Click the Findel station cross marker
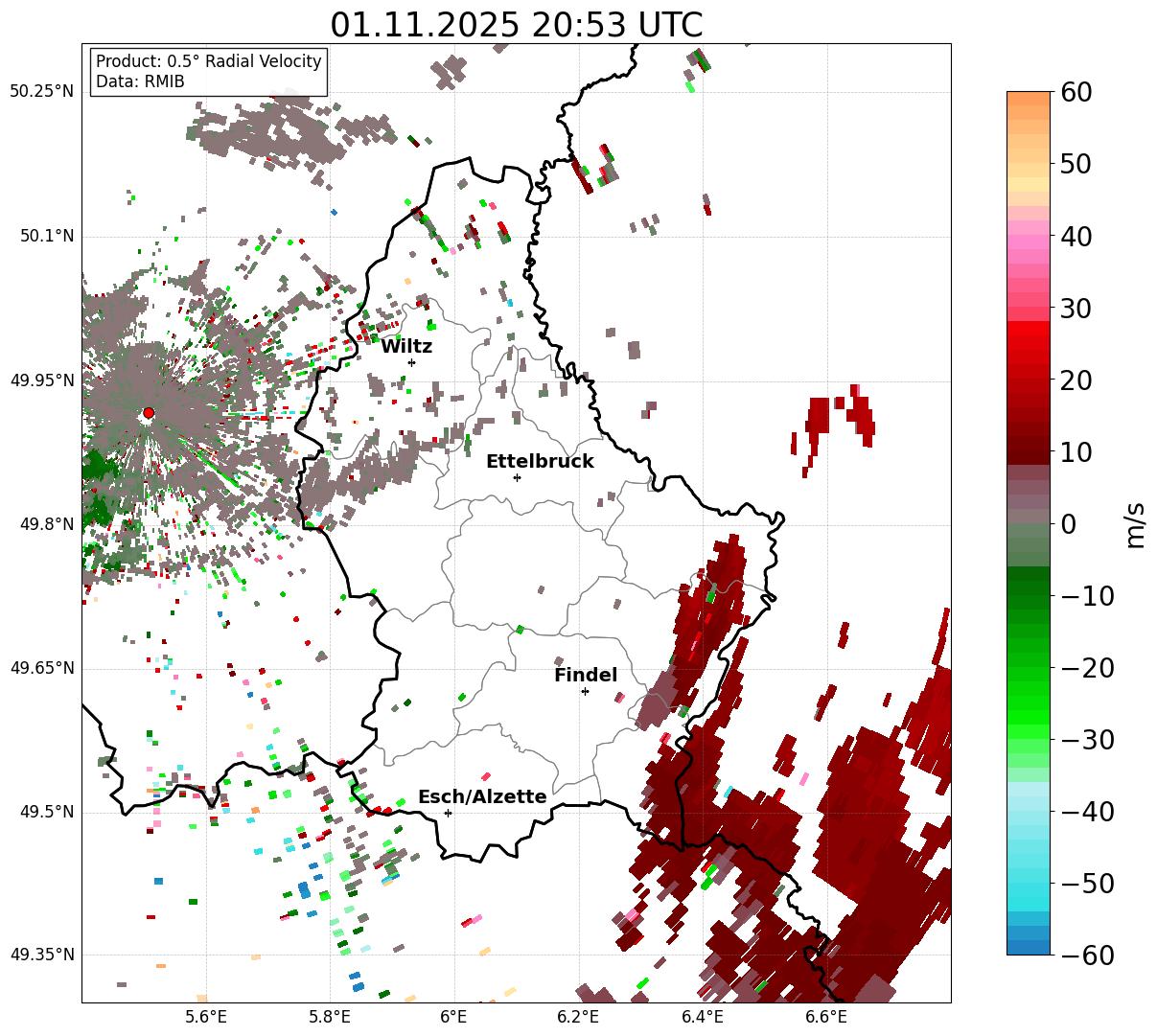The image size is (1157, 1036). click(585, 691)
